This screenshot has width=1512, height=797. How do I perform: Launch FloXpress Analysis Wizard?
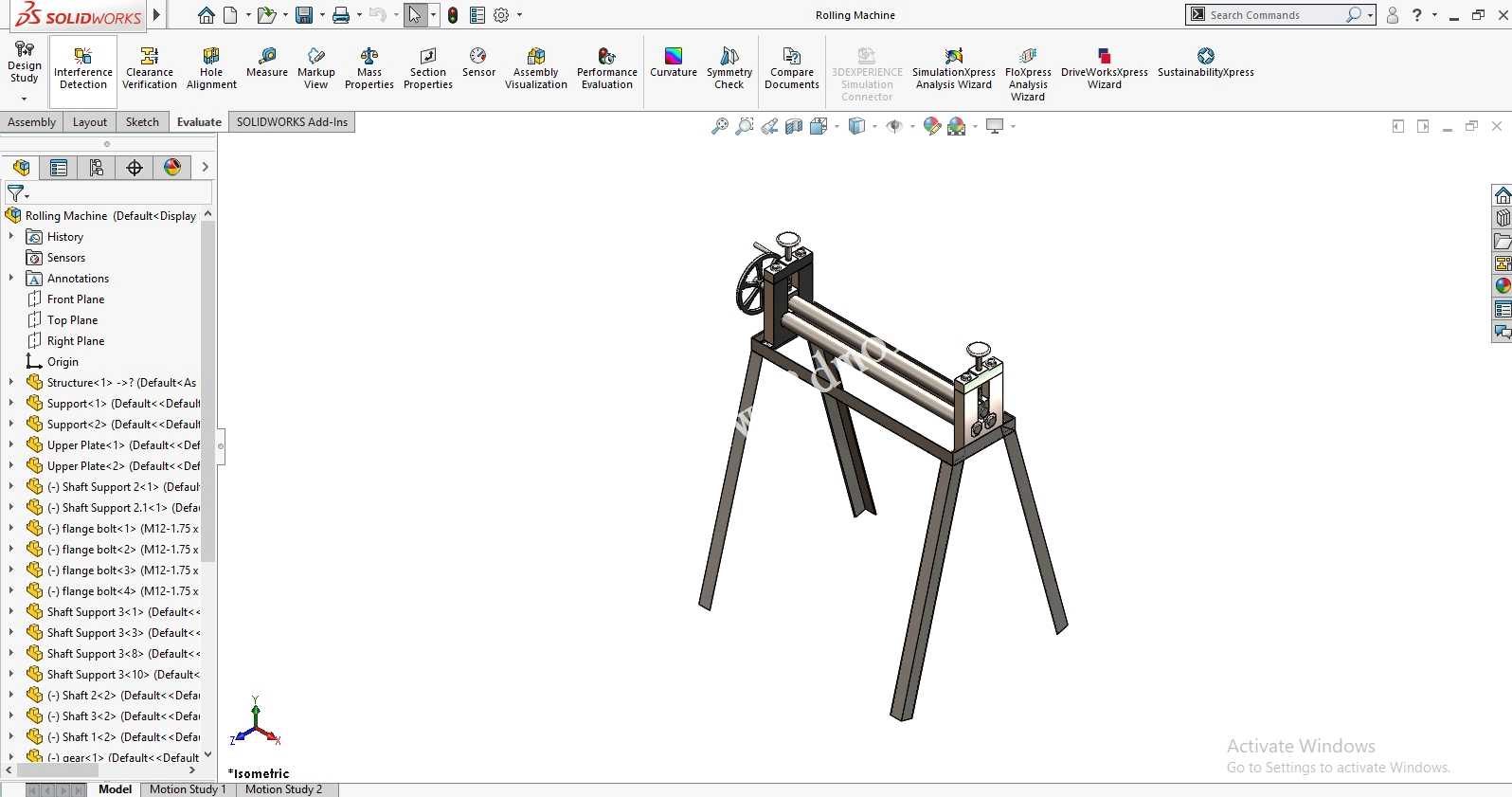point(1028,73)
